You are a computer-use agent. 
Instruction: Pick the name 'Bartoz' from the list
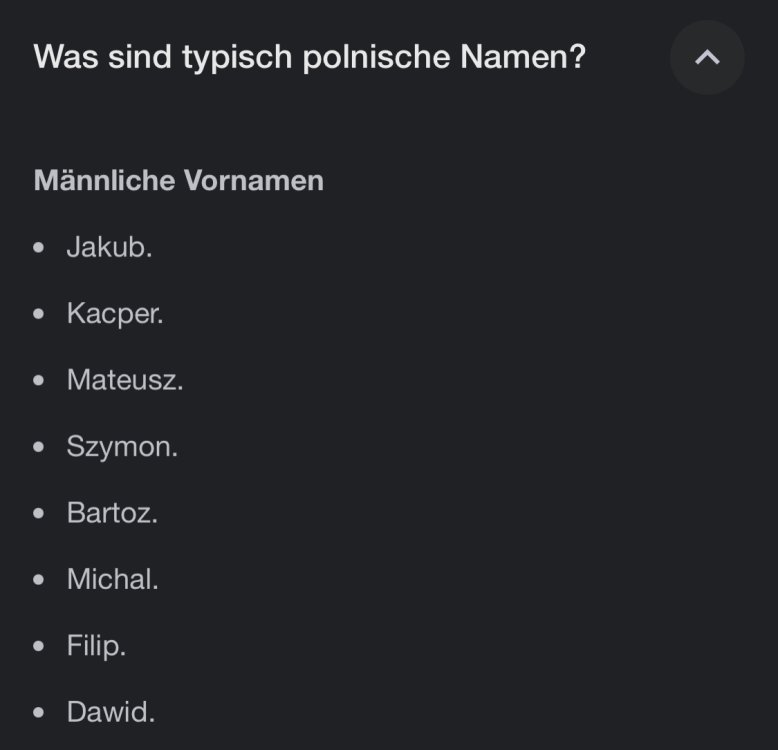[111, 513]
